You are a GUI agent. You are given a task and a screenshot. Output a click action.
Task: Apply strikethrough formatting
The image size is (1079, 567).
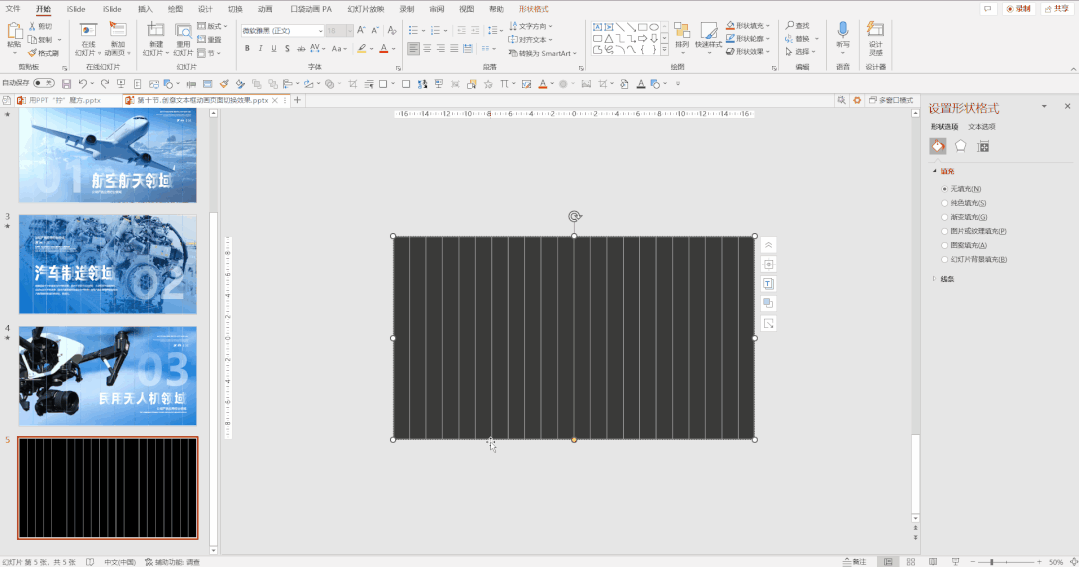click(x=301, y=49)
